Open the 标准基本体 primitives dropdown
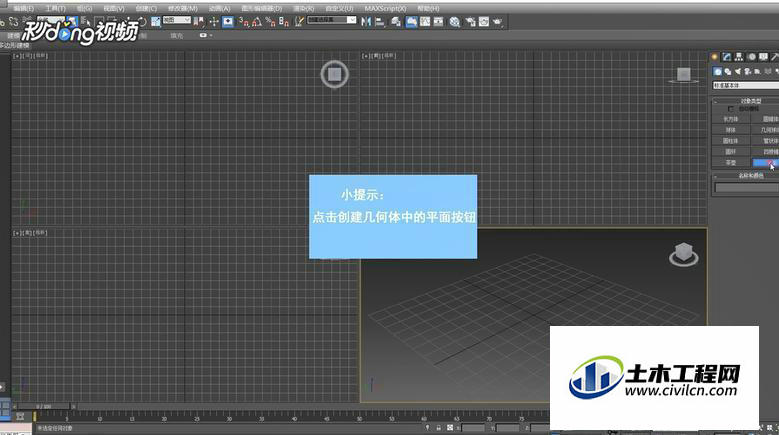Viewport: 779px width, 435px height. [x=746, y=85]
